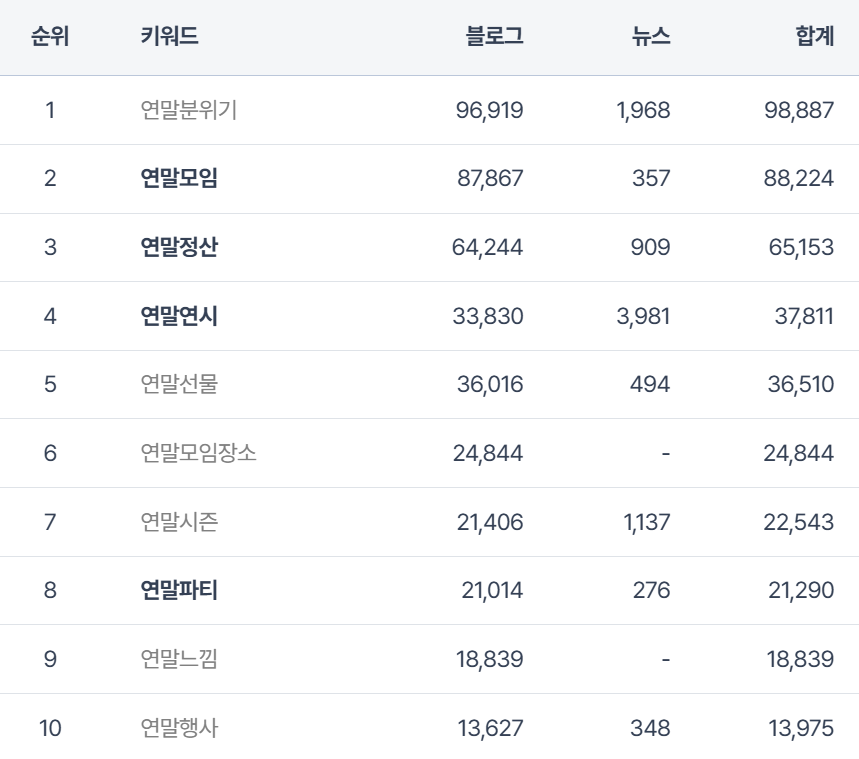859x759 pixels.
Task: Click blog count 96,919 for 연말분위기
Action: tap(489, 110)
